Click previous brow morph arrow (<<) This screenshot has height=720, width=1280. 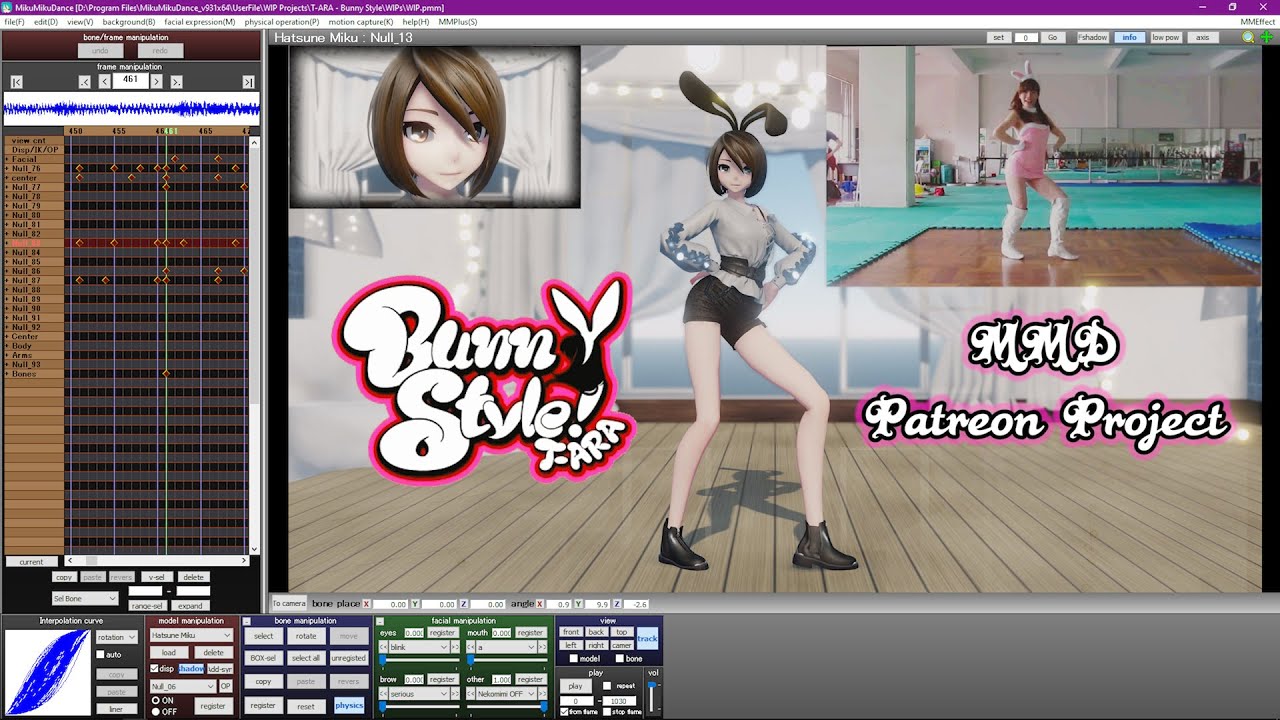point(383,694)
